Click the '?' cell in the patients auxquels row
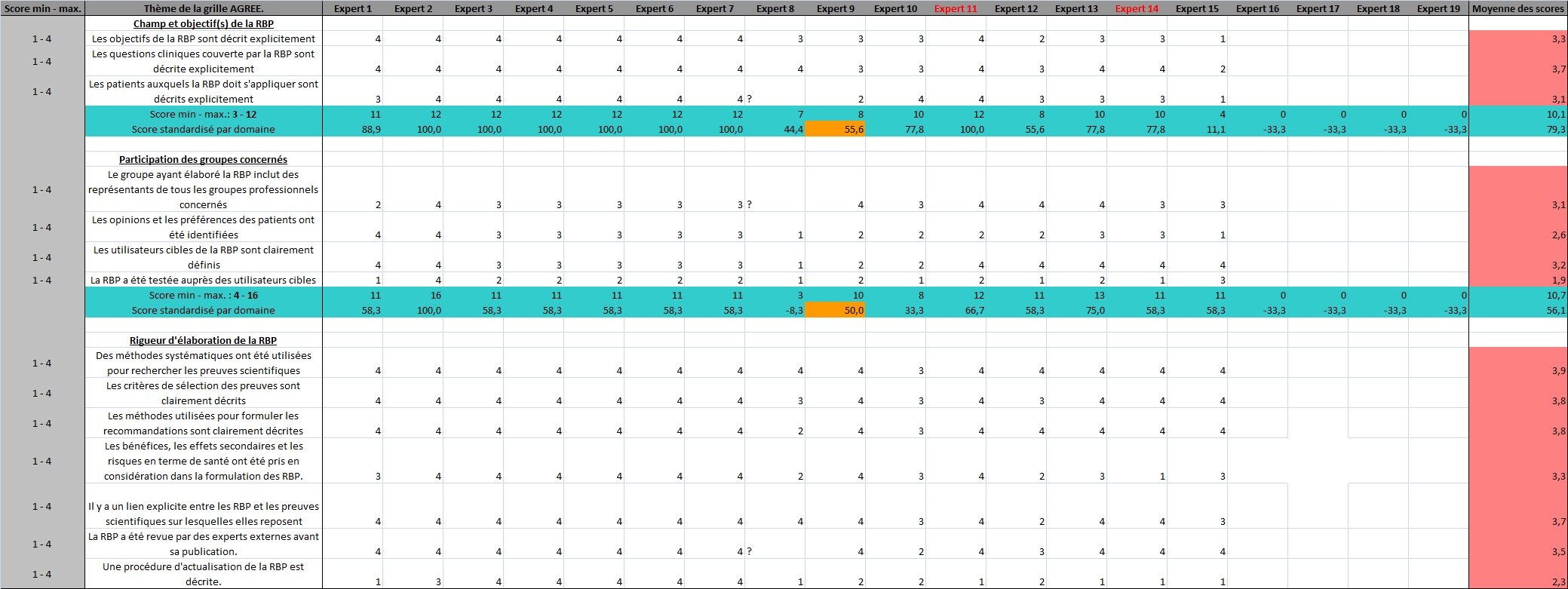1568x589 pixels. [x=775, y=91]
